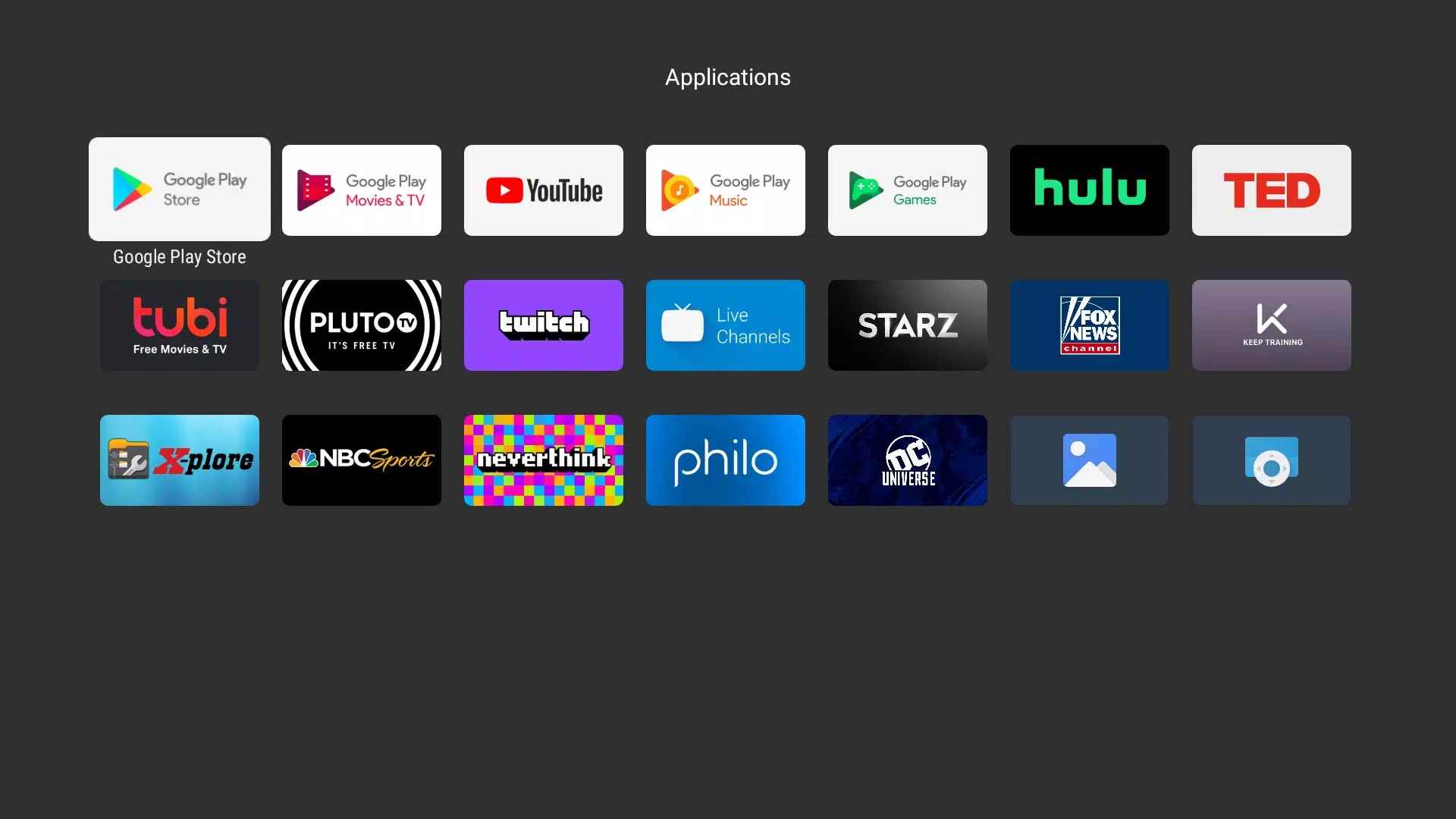
Task: Launch STARZ streaming app
Action: pyautogui.click(x=907, y=324)
